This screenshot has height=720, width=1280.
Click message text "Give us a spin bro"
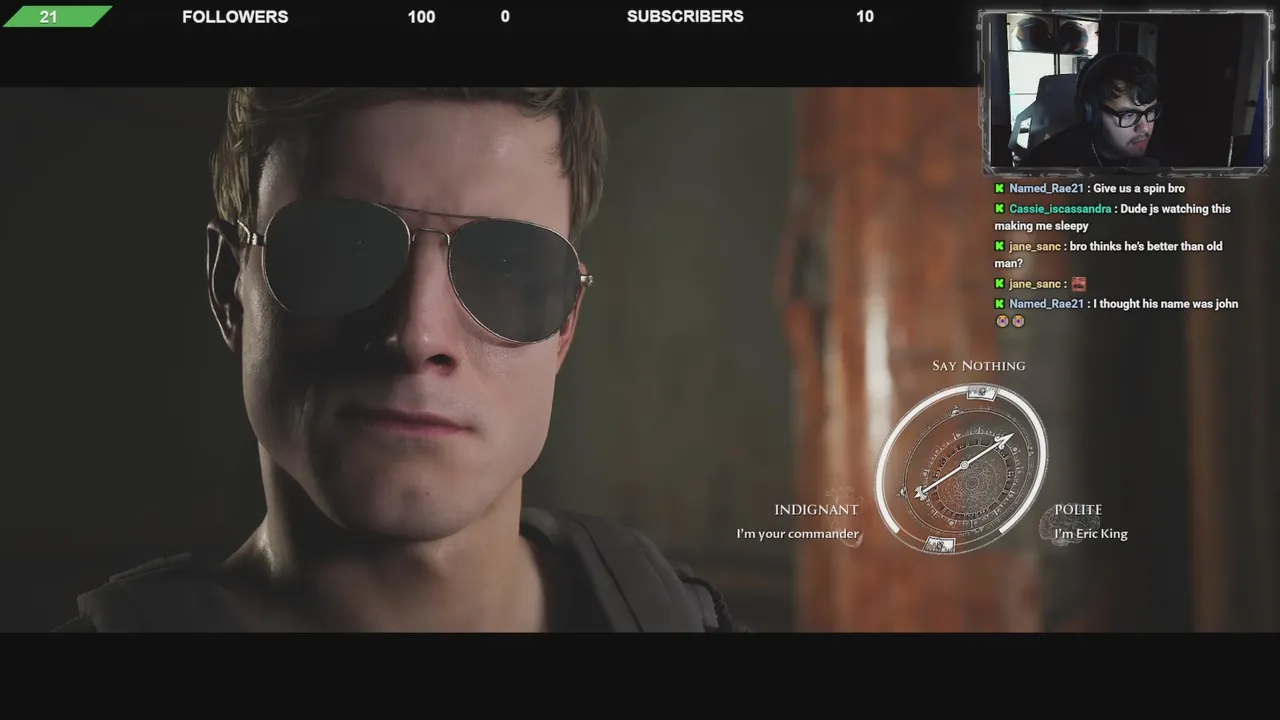1139,189
